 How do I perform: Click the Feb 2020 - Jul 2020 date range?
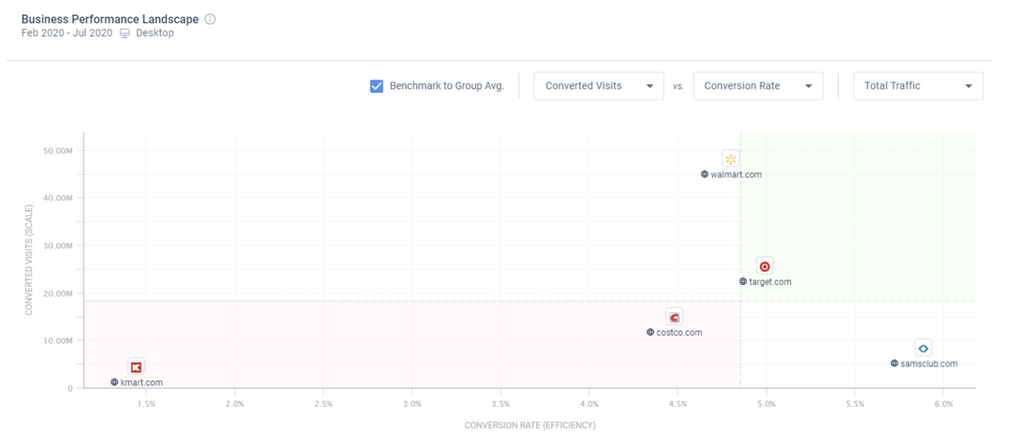click(x=66, y=33)
